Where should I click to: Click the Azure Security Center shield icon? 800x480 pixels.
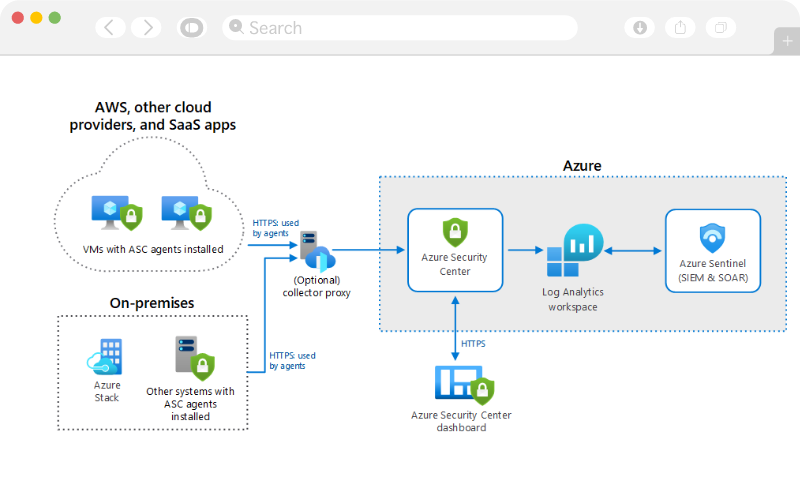click(x=455, y=233)
